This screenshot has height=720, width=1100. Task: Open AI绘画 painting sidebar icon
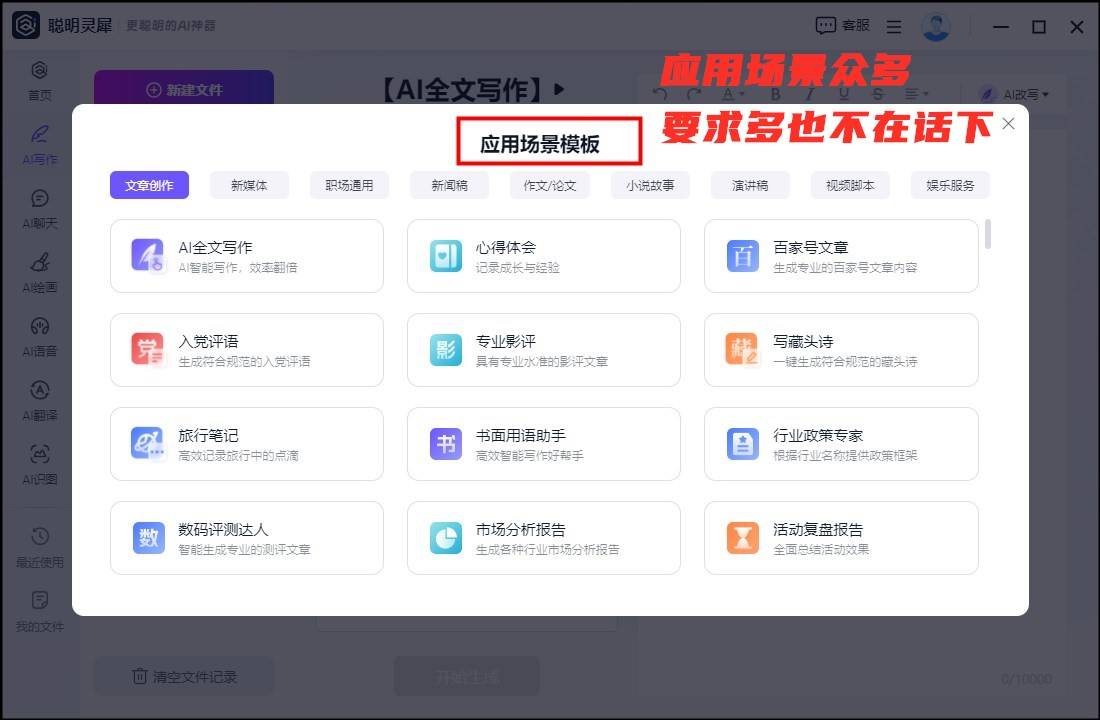pos(39,272)
